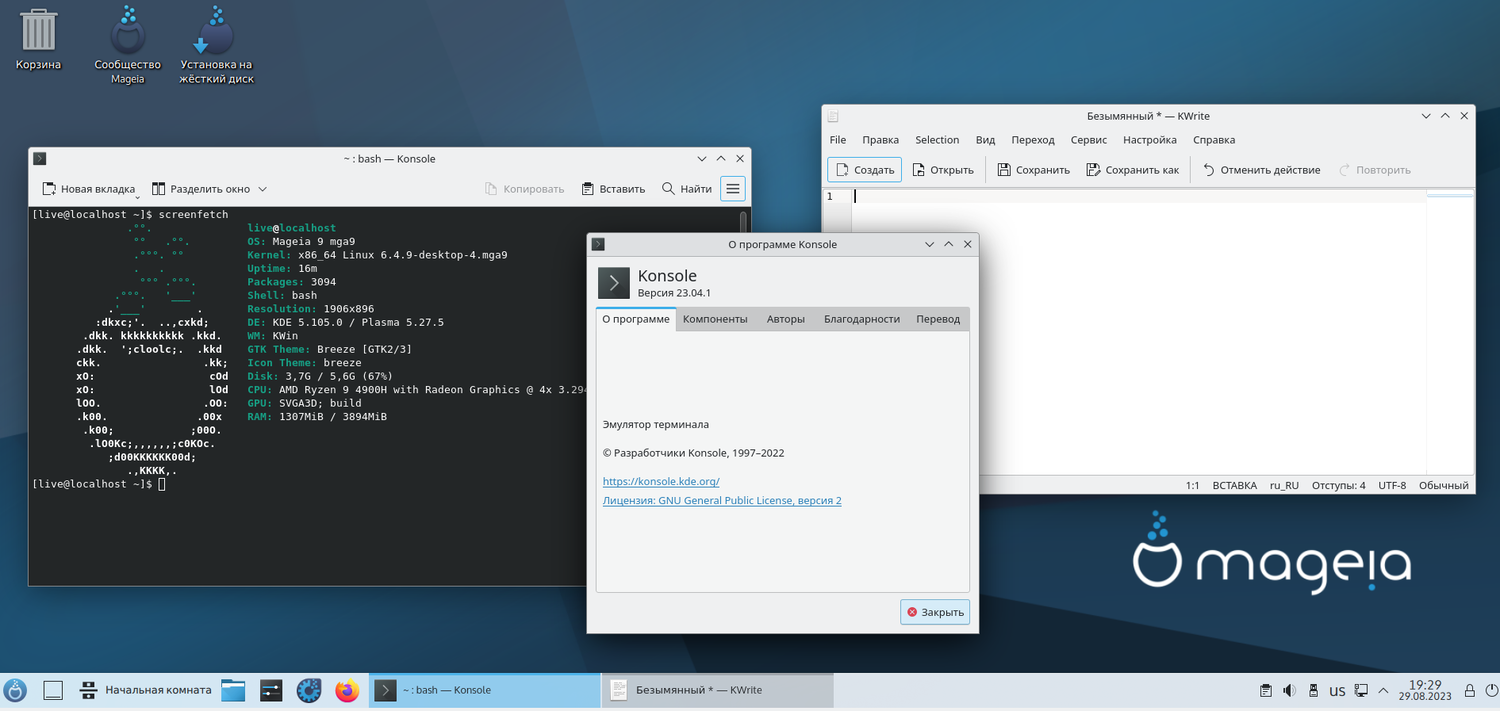Open the Настройка menu in KWrite

click(x=1150, y=140)
